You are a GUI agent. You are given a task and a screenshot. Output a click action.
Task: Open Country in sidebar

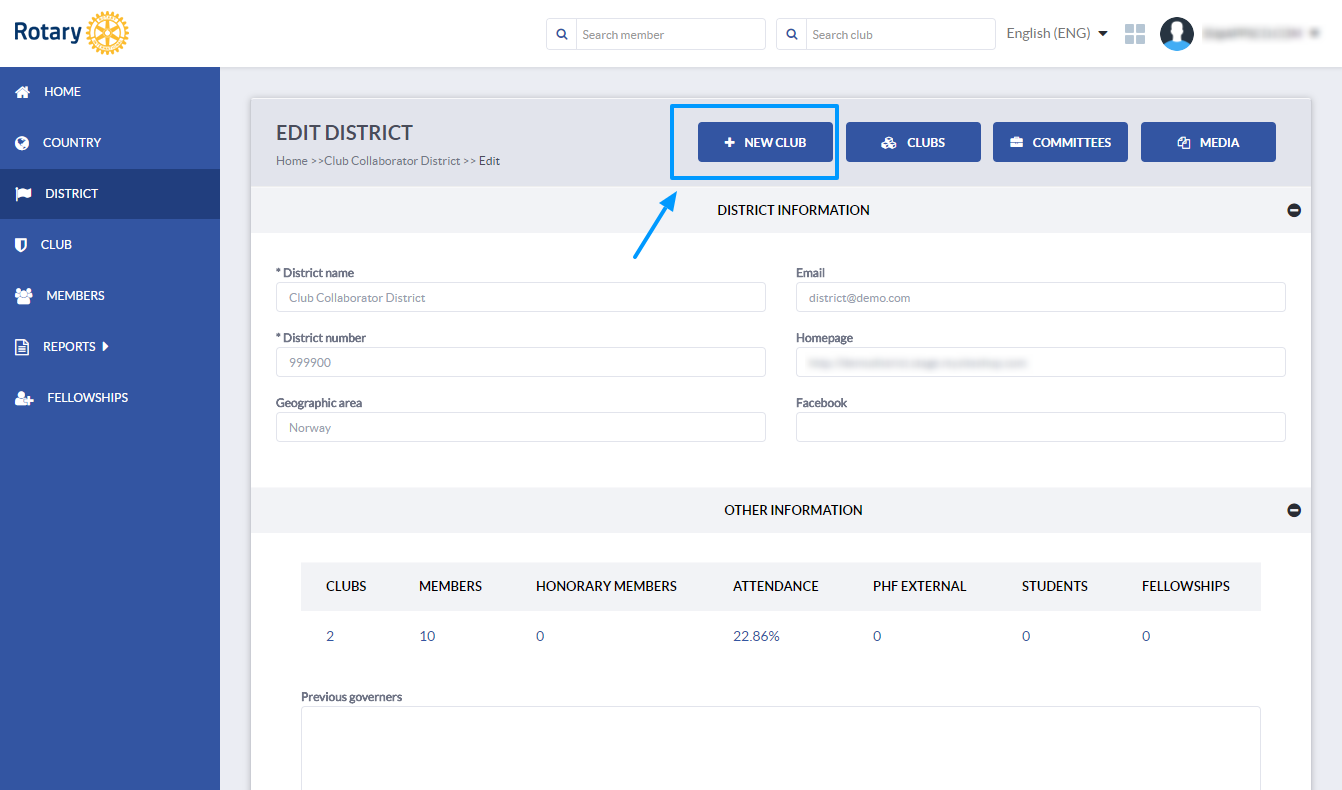point(110,143)
